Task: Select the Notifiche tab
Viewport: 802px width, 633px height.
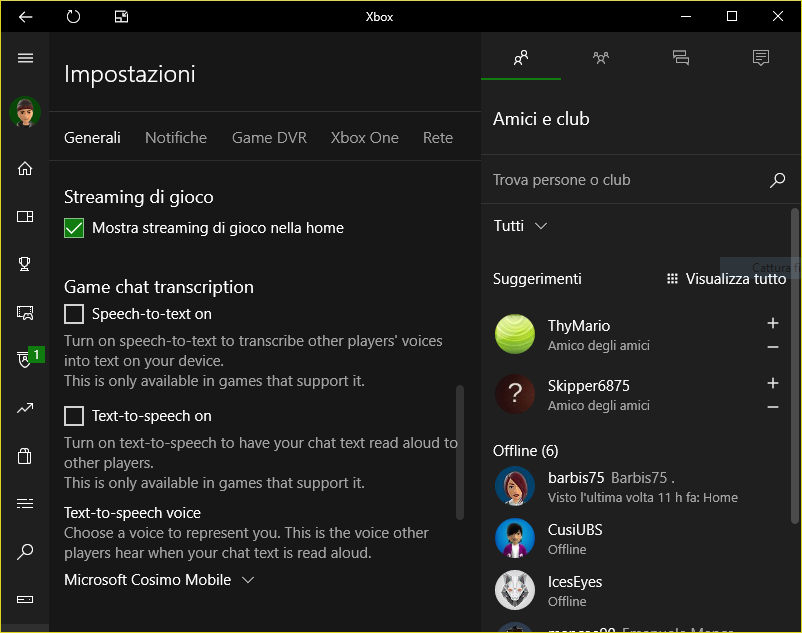Action: point(176,138)
